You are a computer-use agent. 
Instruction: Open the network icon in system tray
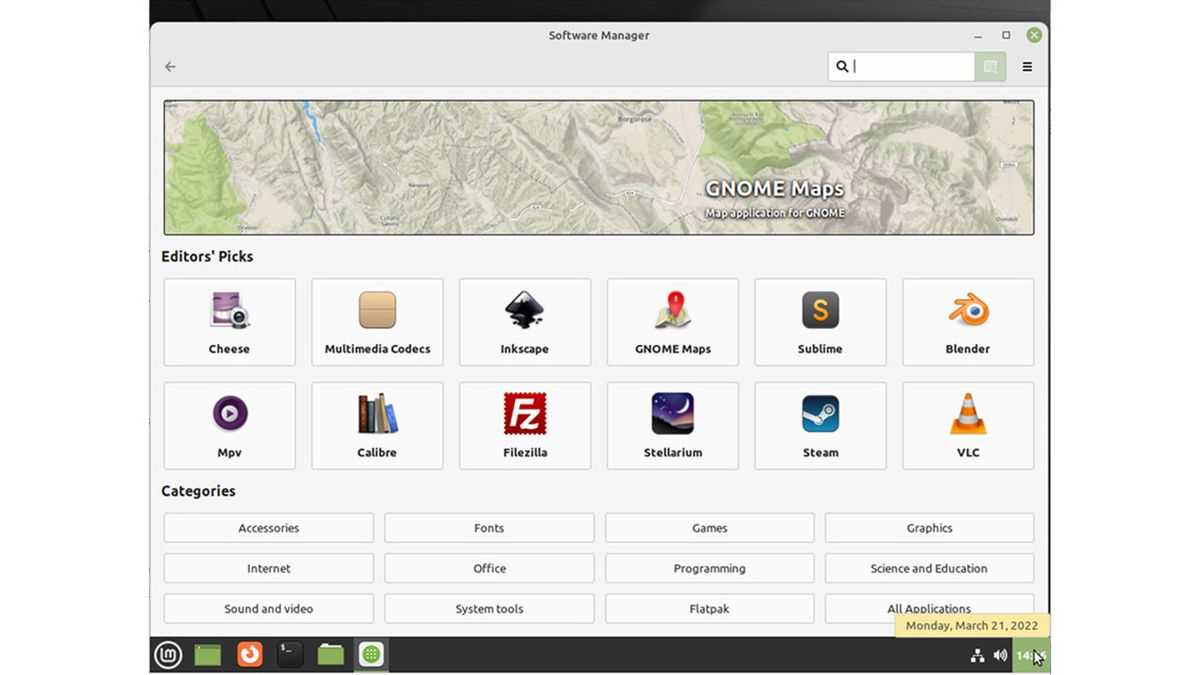tap(977, 656)
